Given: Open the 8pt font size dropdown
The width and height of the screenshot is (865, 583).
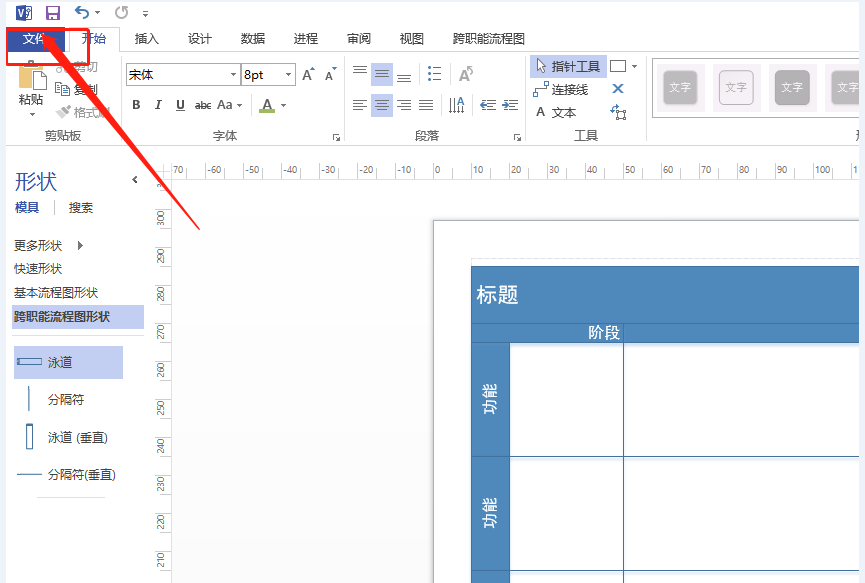Looking at the screenshot, I should (x=289, y=75).
